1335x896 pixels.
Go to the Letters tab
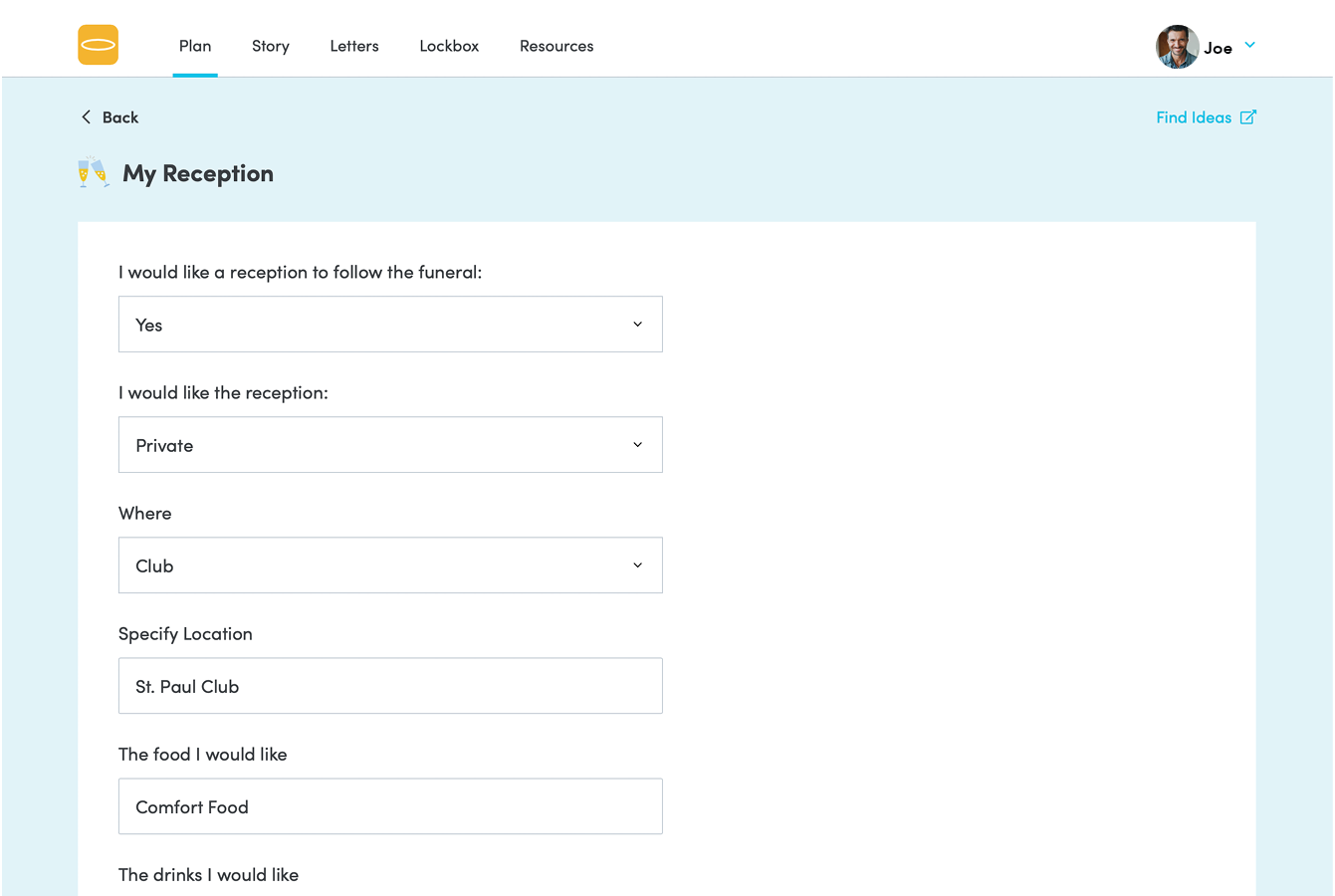[x=354, y=46]
